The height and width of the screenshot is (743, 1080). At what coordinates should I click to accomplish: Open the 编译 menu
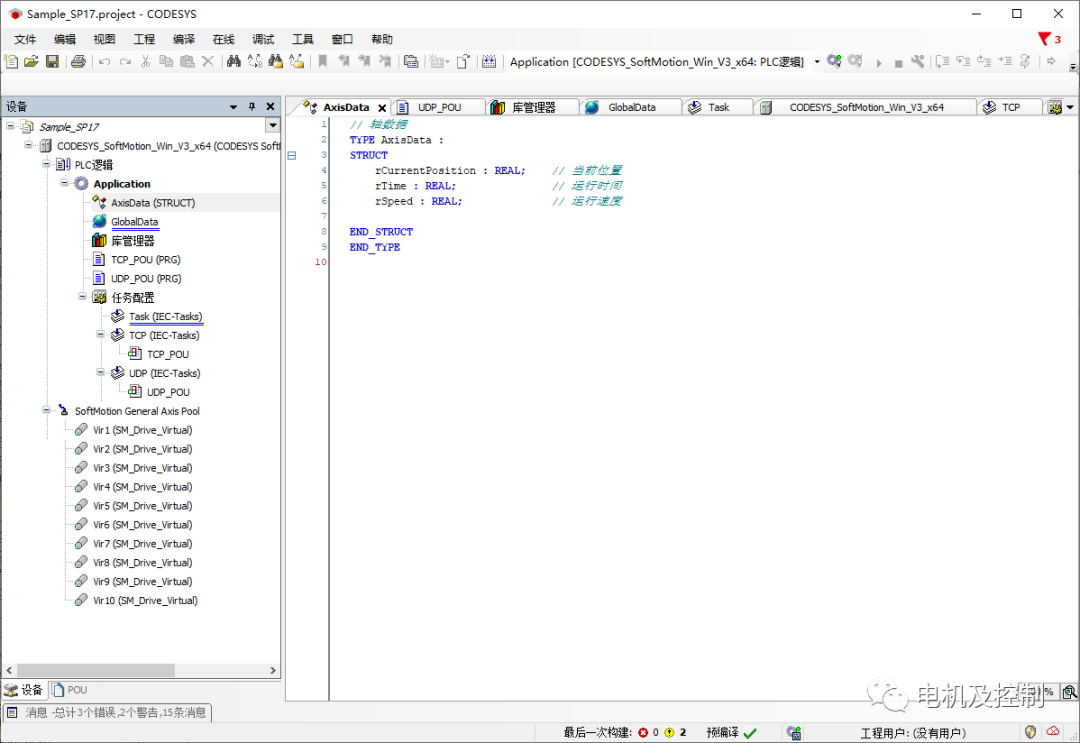click(184, 39)
